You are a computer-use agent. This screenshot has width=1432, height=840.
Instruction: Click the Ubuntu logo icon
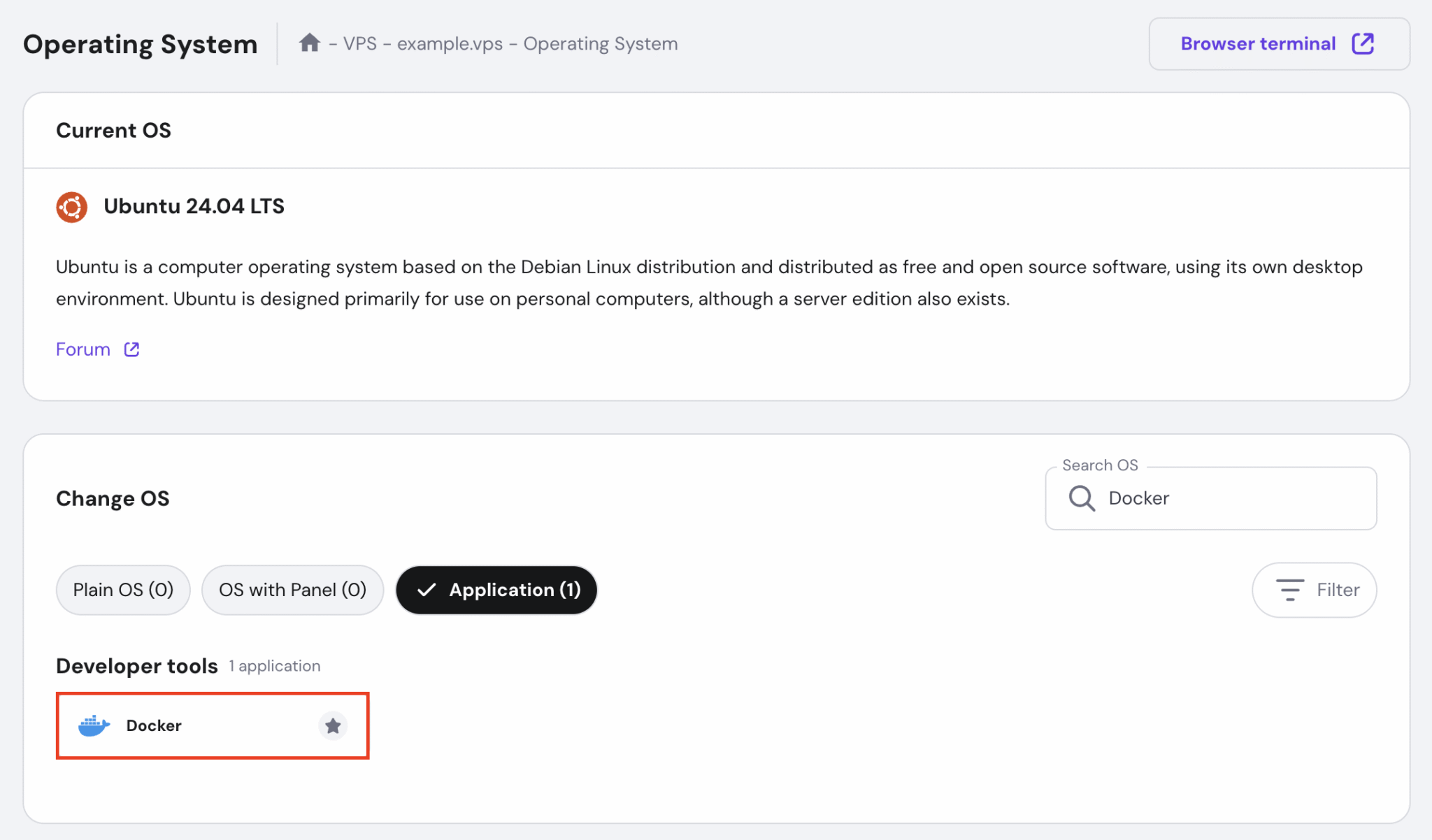71,207
